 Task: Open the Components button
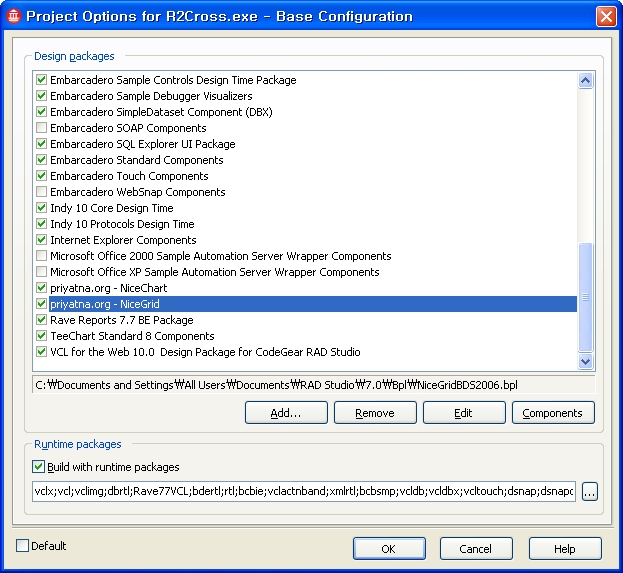[x=553, y=413]
